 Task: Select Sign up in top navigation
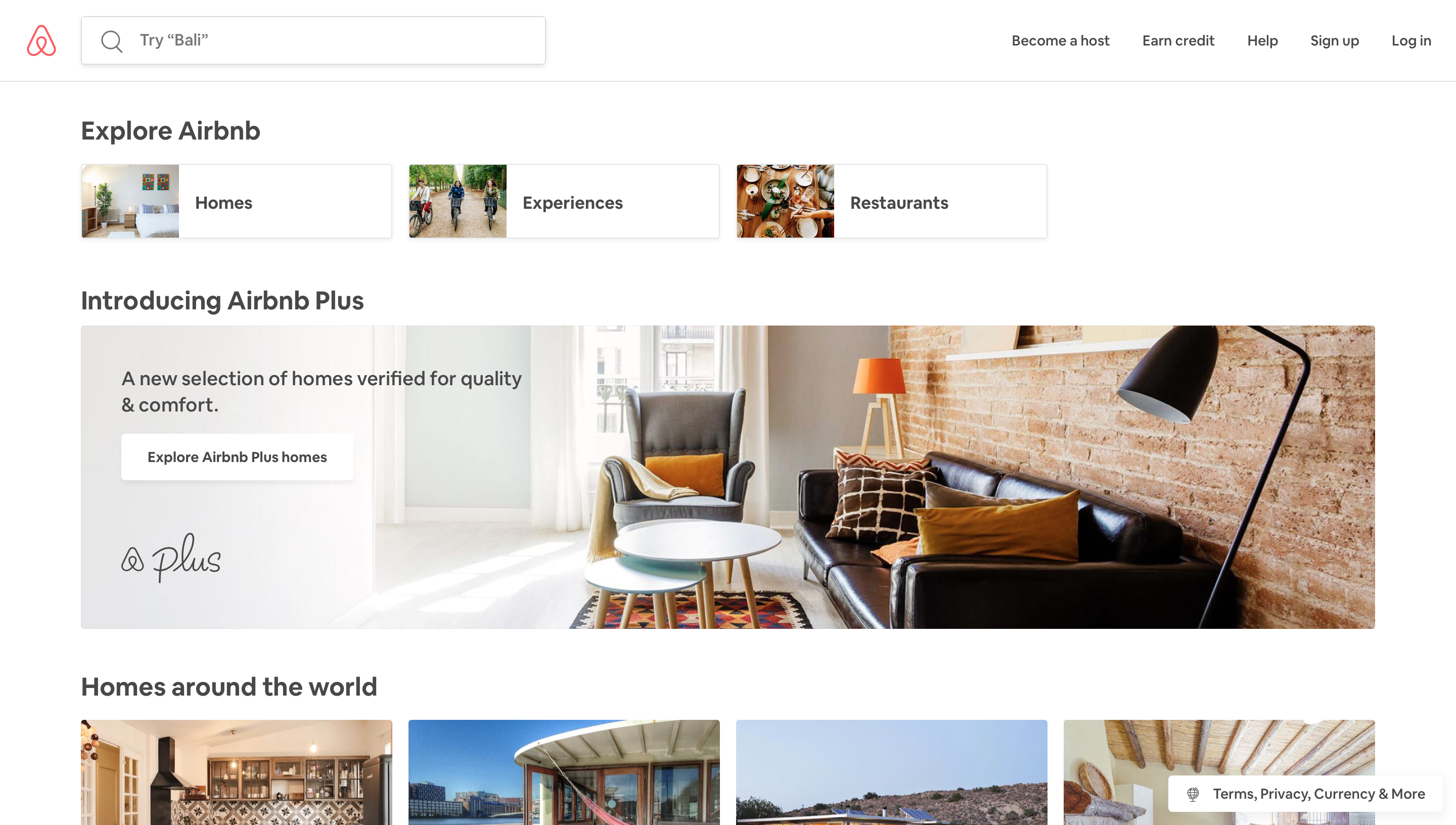coord(1334,41)
